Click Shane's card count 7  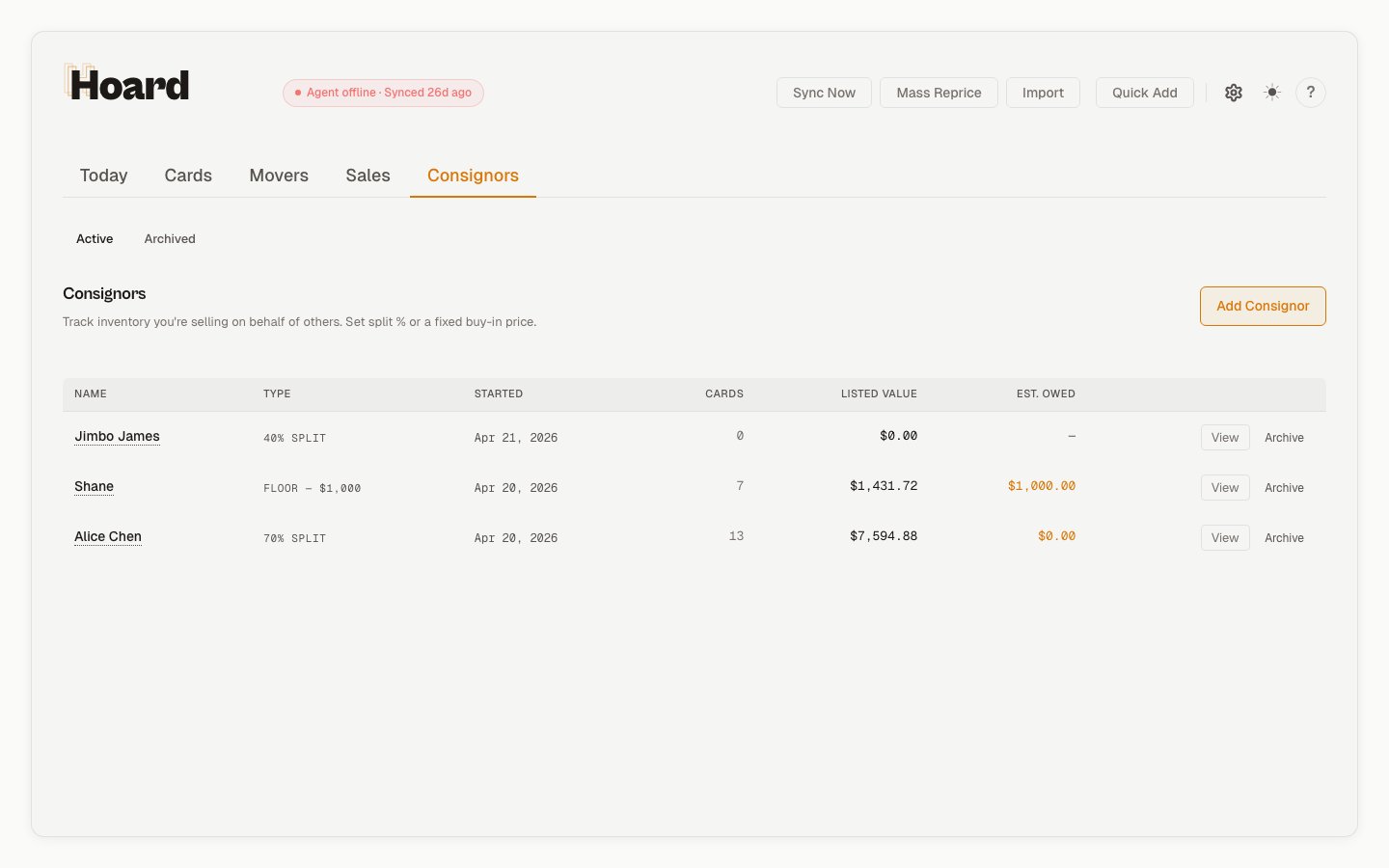coord(740,486)
